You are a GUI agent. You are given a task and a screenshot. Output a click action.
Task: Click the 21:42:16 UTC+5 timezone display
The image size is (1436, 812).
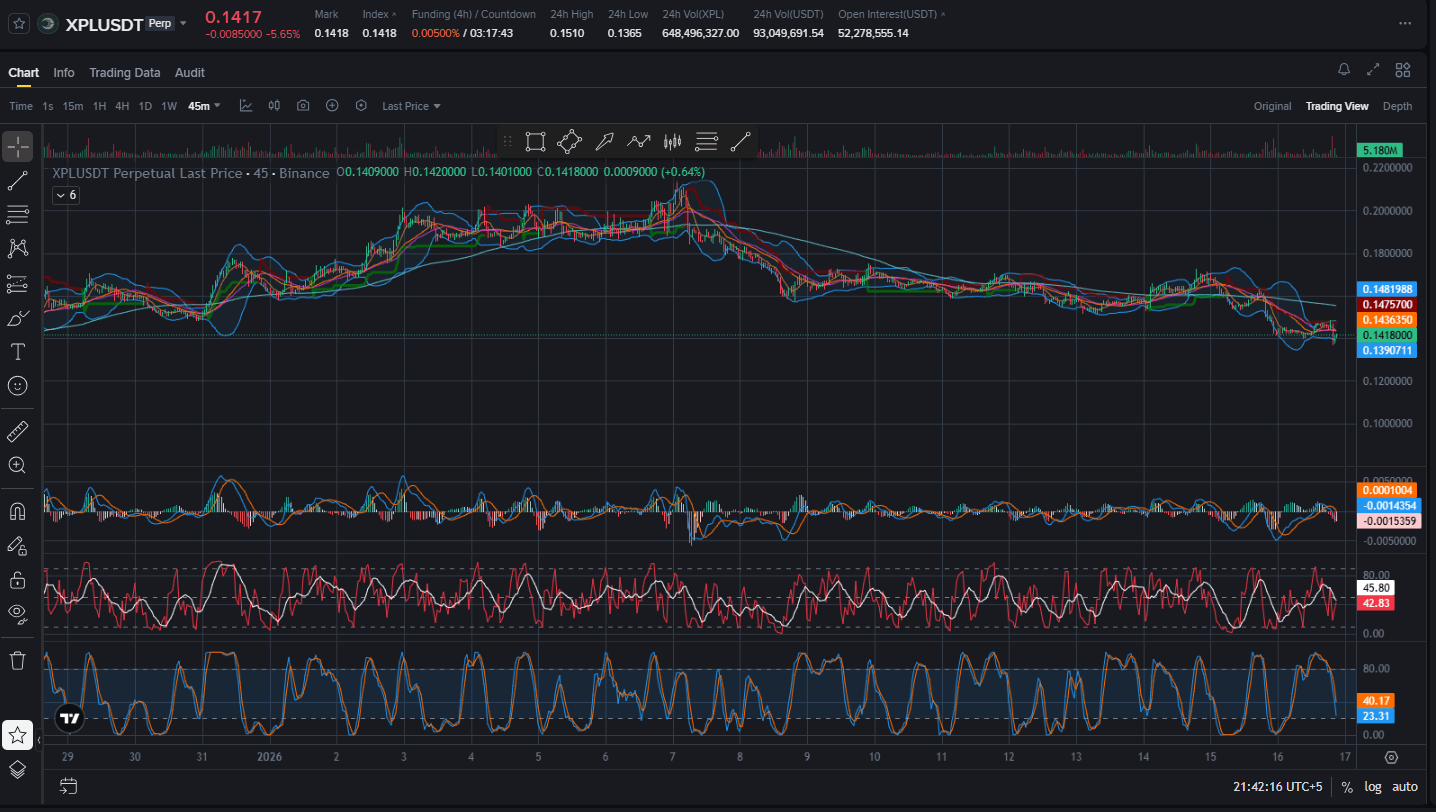(1276, 787)
